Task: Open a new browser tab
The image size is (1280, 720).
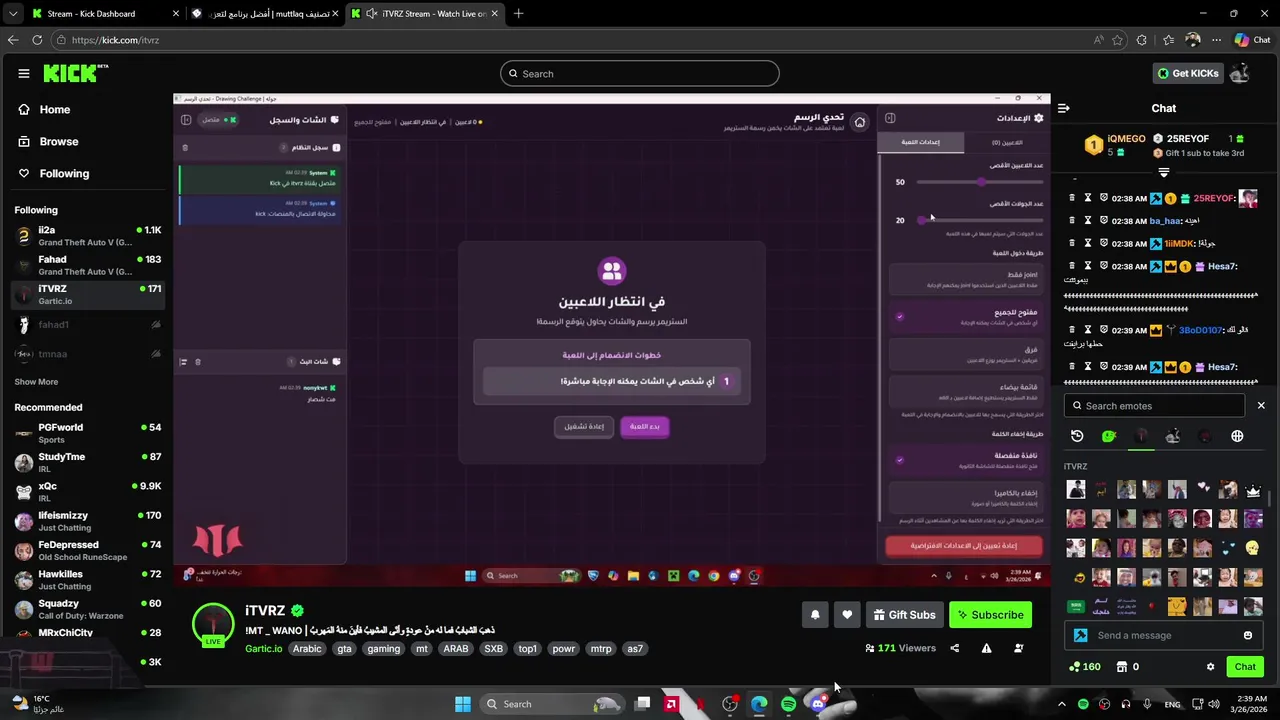Action: 518,14
